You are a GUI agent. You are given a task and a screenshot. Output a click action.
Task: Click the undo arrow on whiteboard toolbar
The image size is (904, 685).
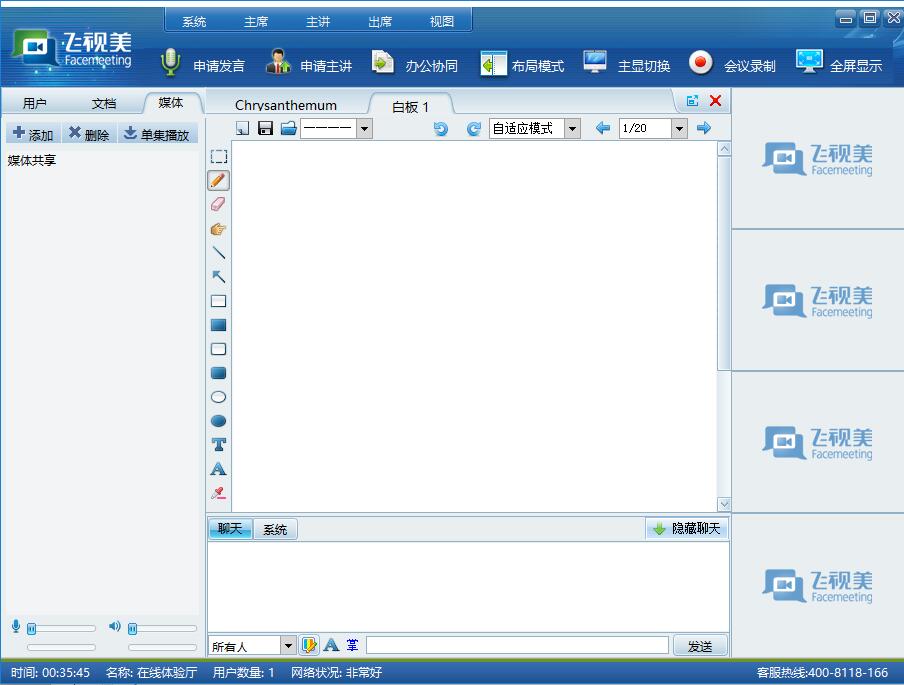(441, 129)
